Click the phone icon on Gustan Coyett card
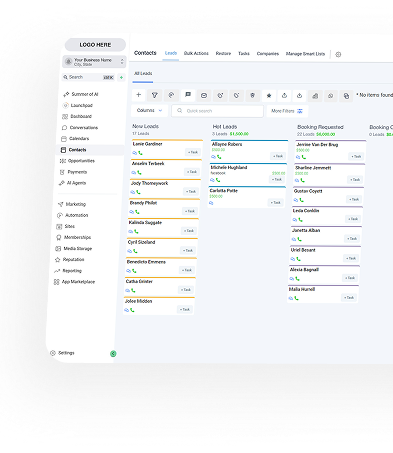393x453 pixels. (x=301, y=200)
